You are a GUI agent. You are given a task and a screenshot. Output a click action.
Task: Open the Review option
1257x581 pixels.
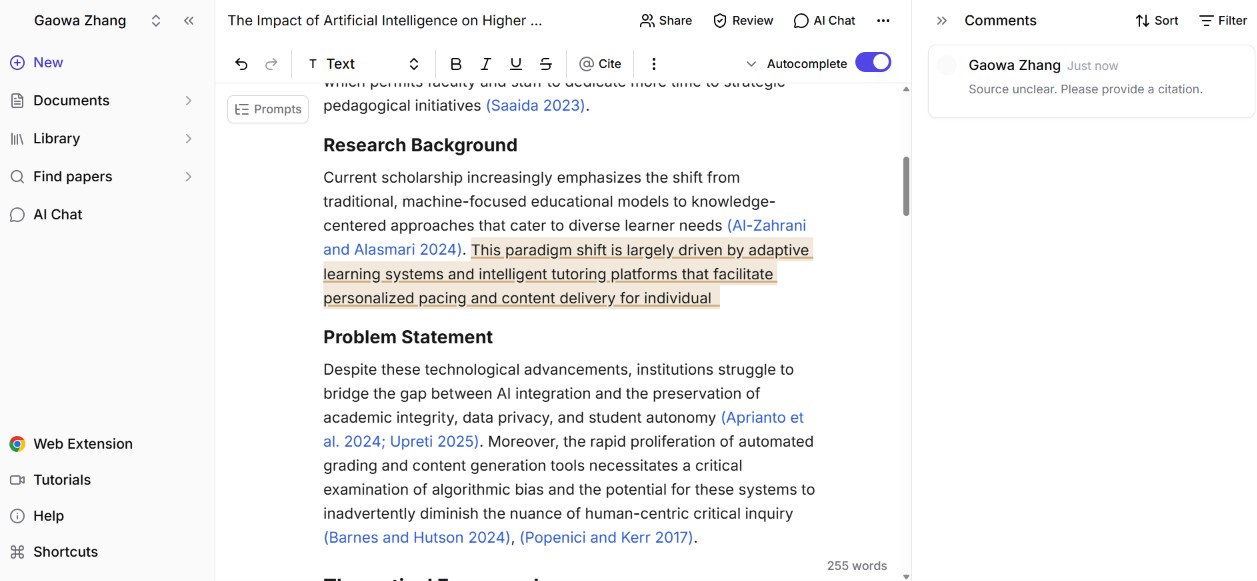click(743, 20)
